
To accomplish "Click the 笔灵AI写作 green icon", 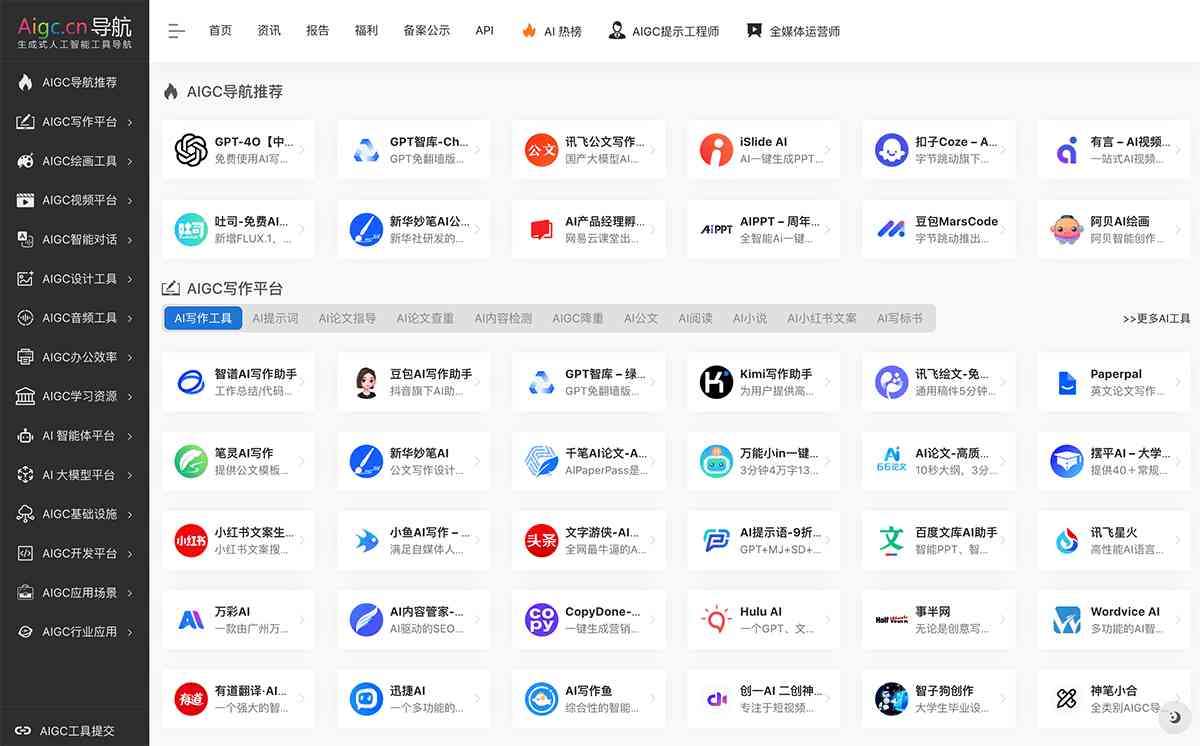I will pos(191,461).
